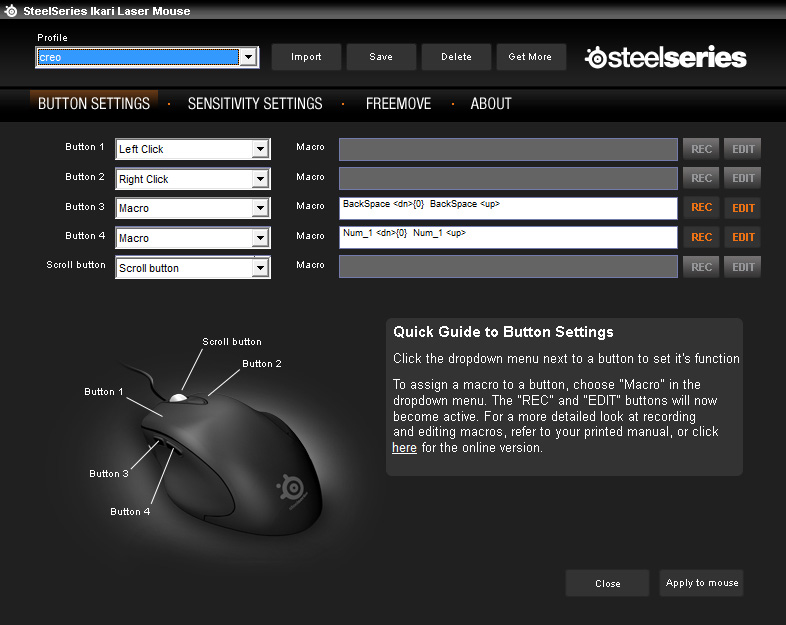
Task: Click EDIT for Scroll button macro
Action: (x=743, y=267)
